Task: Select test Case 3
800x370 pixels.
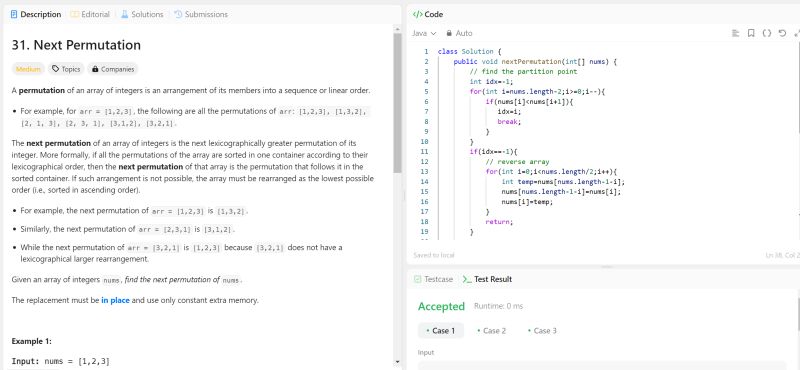Action: tap(542, 331)
